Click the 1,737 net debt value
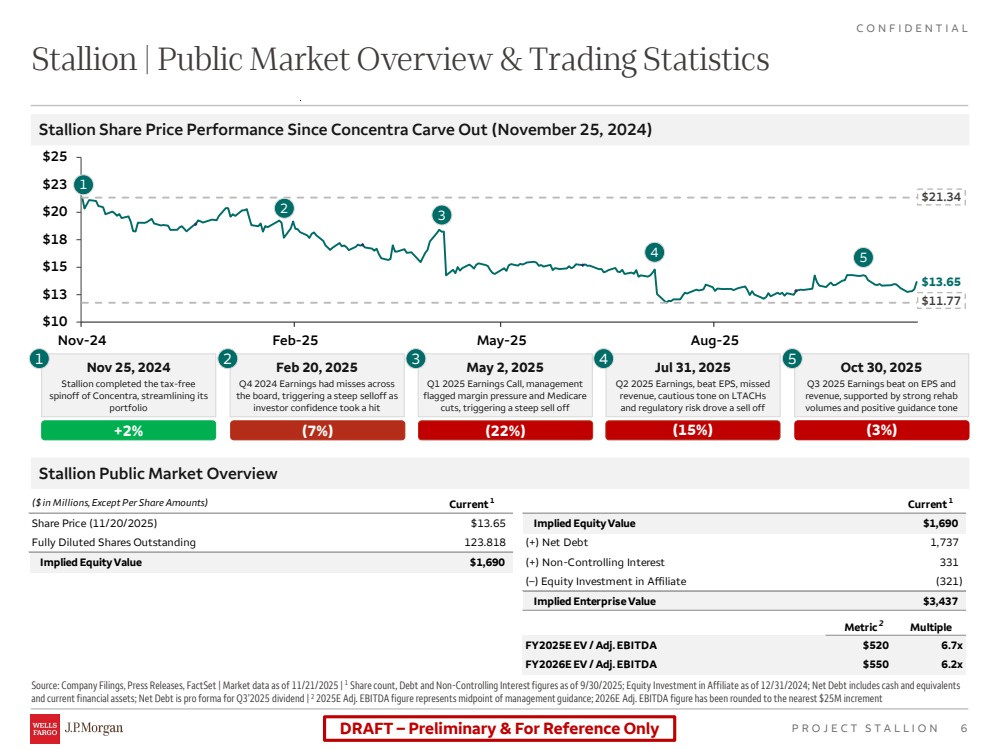This screenshot has height=750, width=999. point(944,542)
